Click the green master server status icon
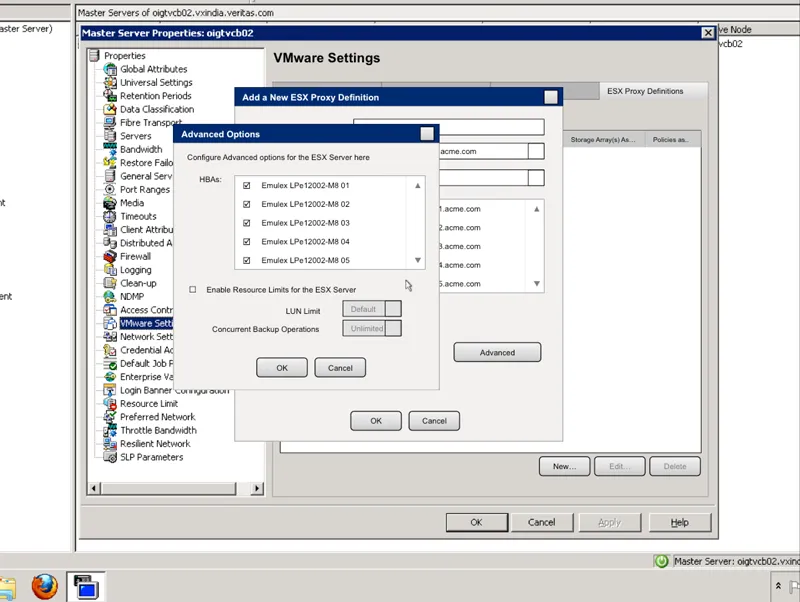 (661, 561)
